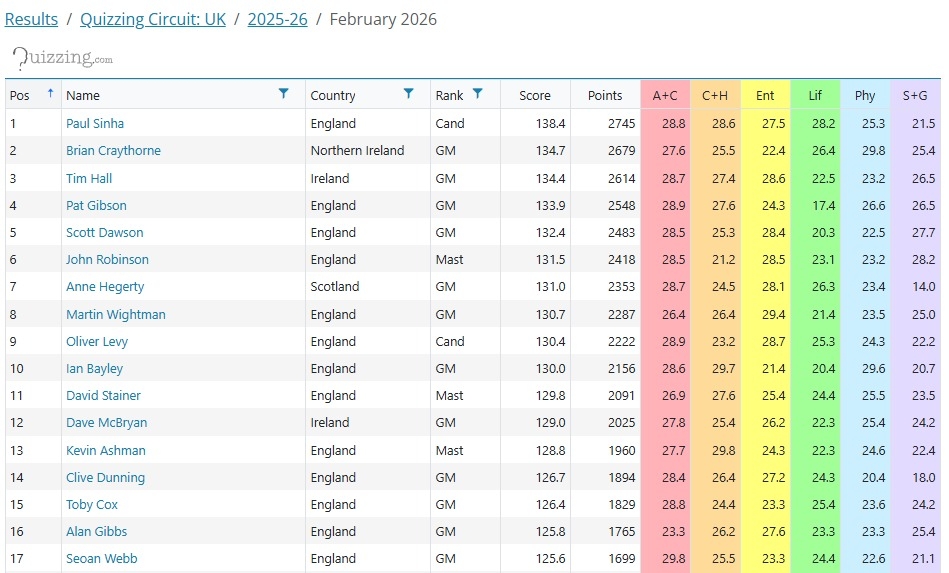Sort by the Points column header
Image resolution: width=949 pixels, height=573 pixels.
click(605, 96)
